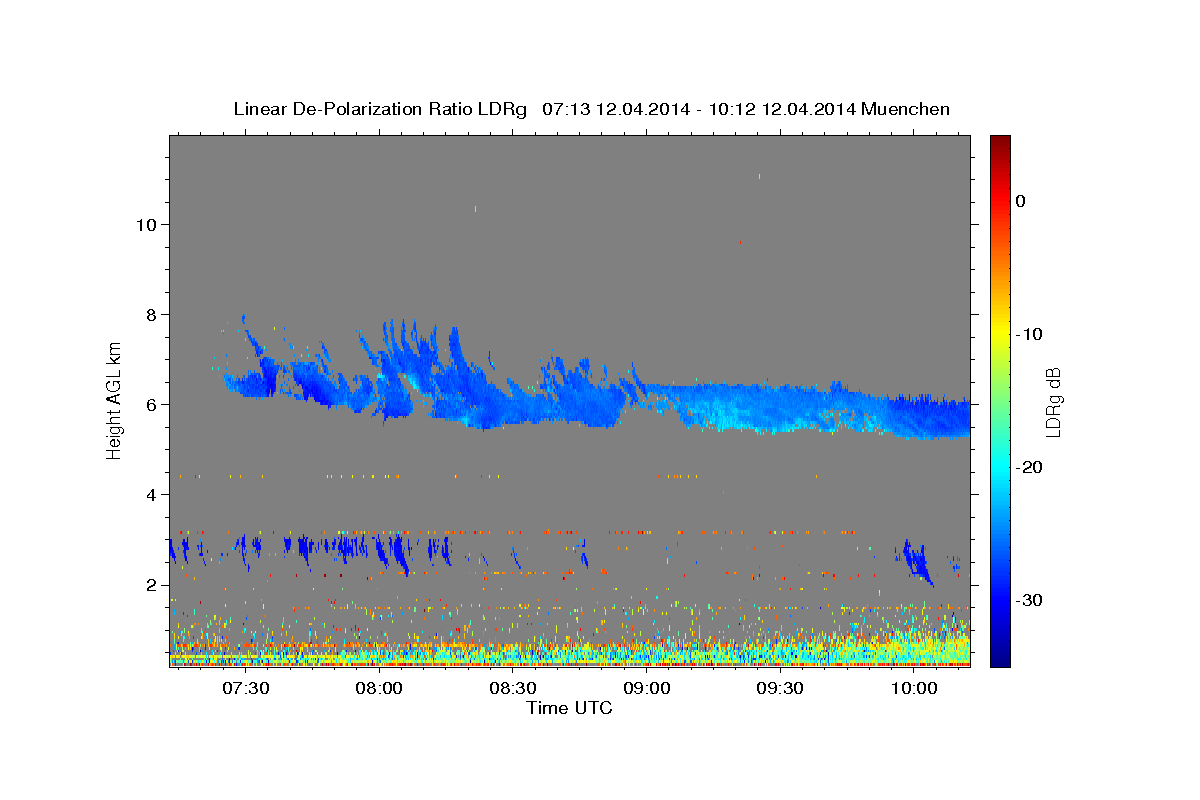1200x800 pixels.
Task: Click the colorbar tick label '-10' beside the colorbar
Action: click(1029, 334)
